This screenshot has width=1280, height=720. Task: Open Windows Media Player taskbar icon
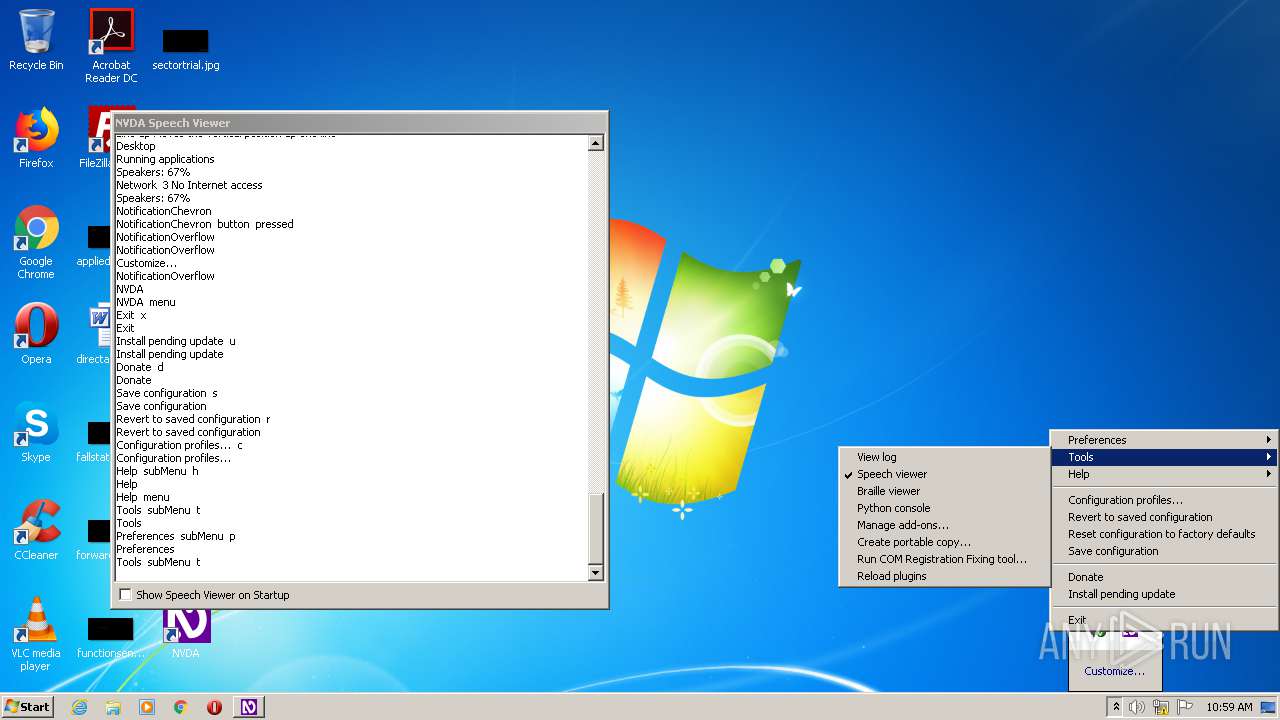click(x=147, y=707)
